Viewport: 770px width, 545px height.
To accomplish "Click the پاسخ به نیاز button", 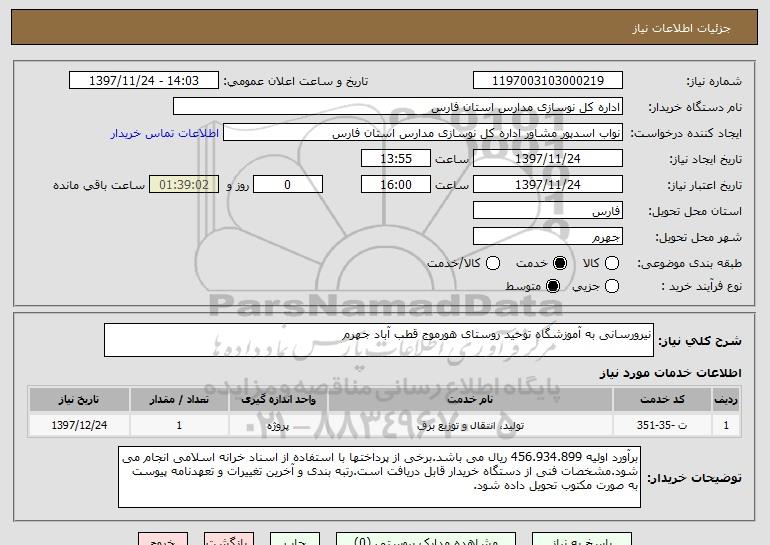I will coord(582,539).
